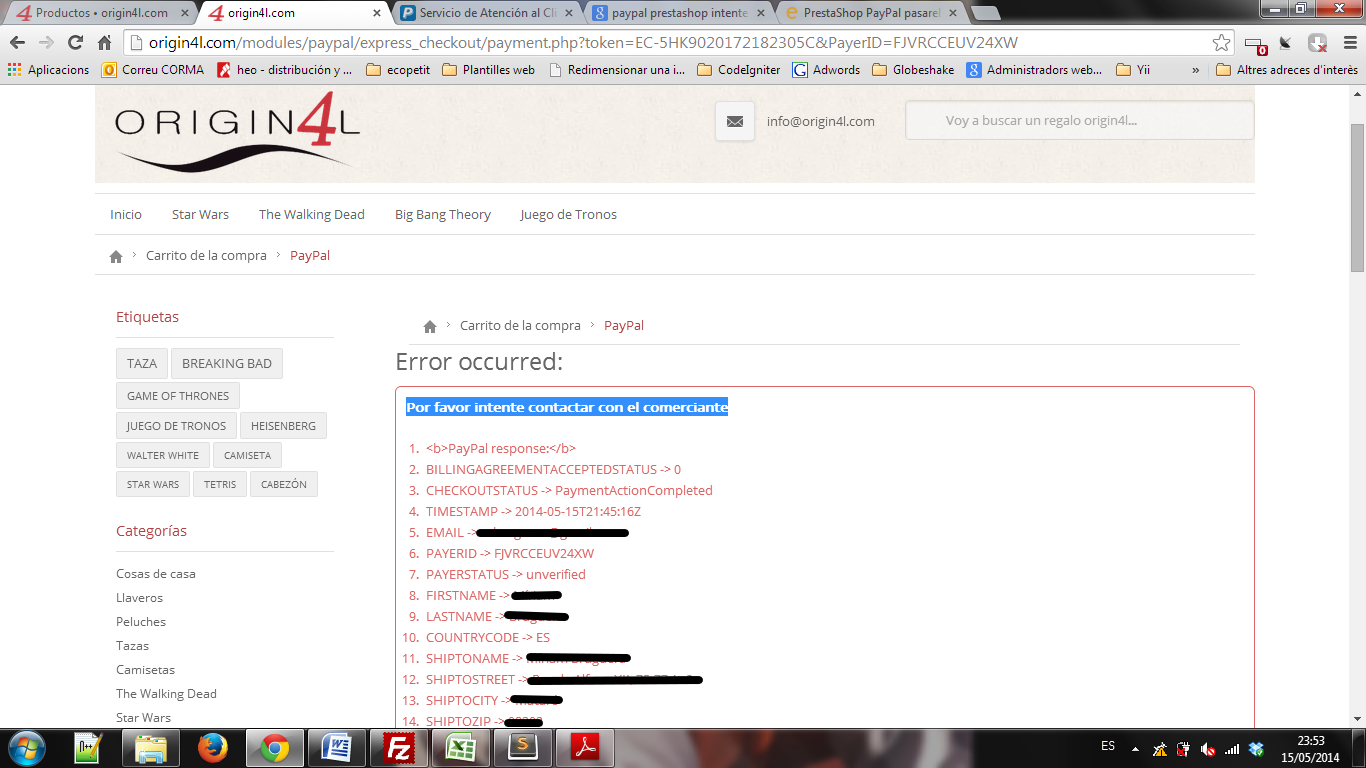The height and width of the screenshot is (768, 1366).
Task: Click the WALTER WHITE tag
Action: (x=163, y=455)
